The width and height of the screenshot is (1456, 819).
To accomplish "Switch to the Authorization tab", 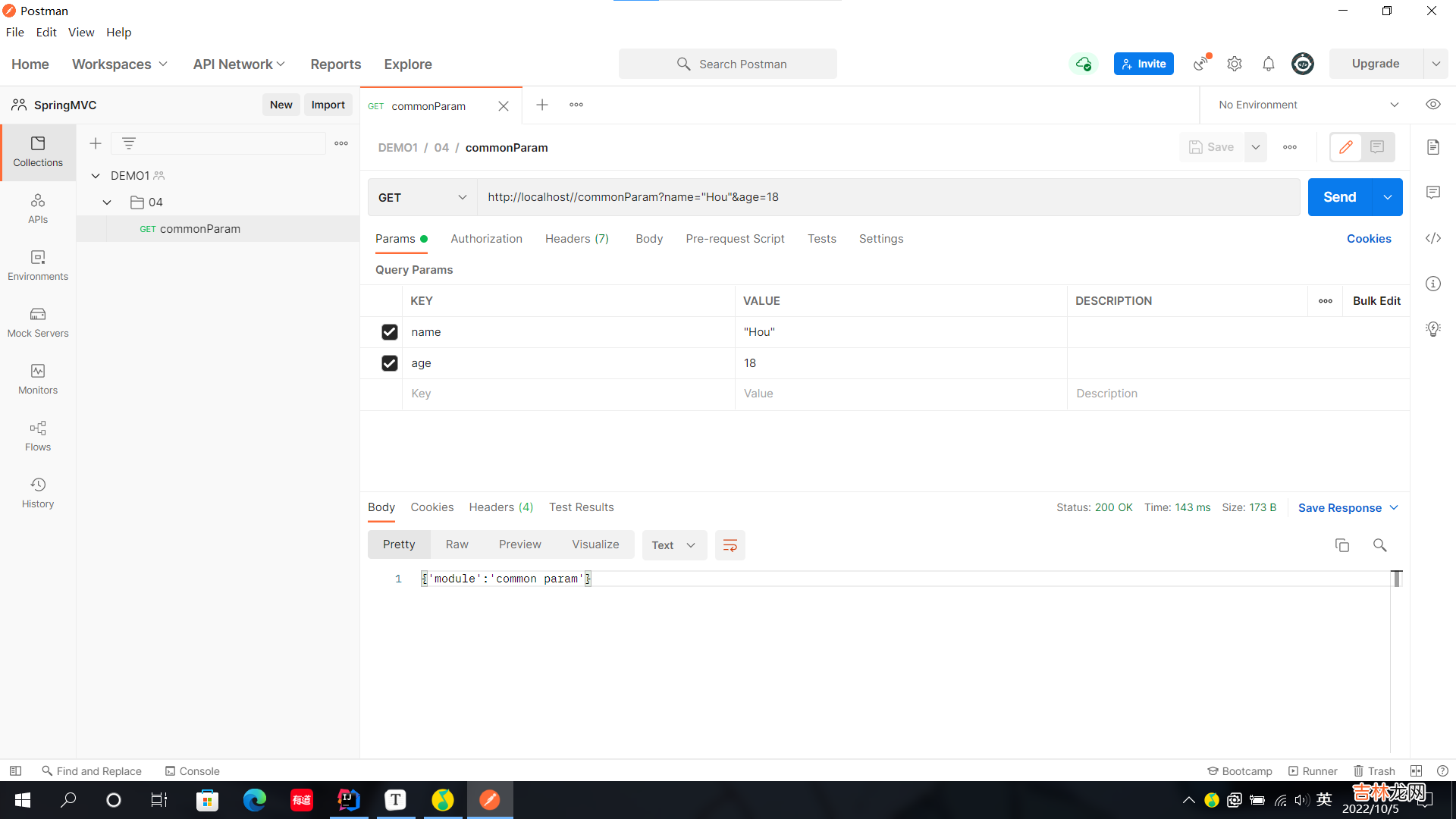I will pyautogui.click(x=486, y=239).
